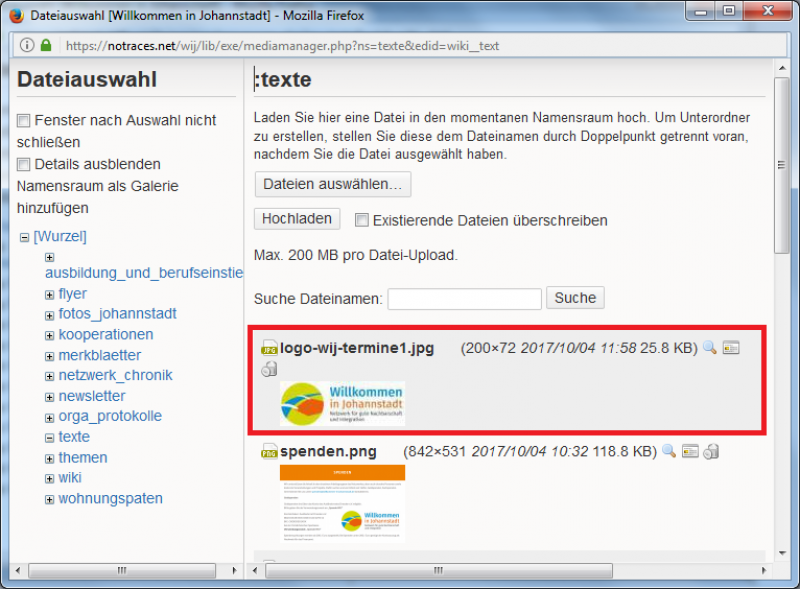The height and width of the screenshot is (589, 800).
Task: Open the ausbildung_und_berufseinstieg namespace link
Action: tap(144, 273)
